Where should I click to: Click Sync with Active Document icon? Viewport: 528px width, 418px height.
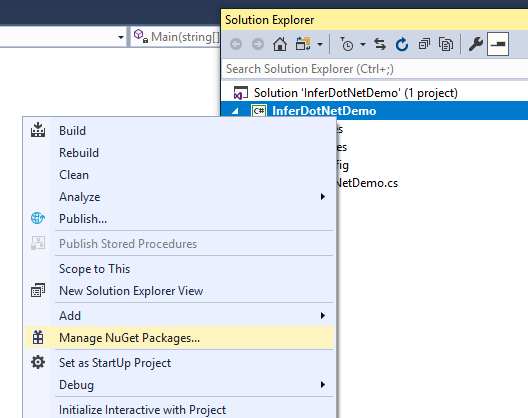(x=380, y=44)
